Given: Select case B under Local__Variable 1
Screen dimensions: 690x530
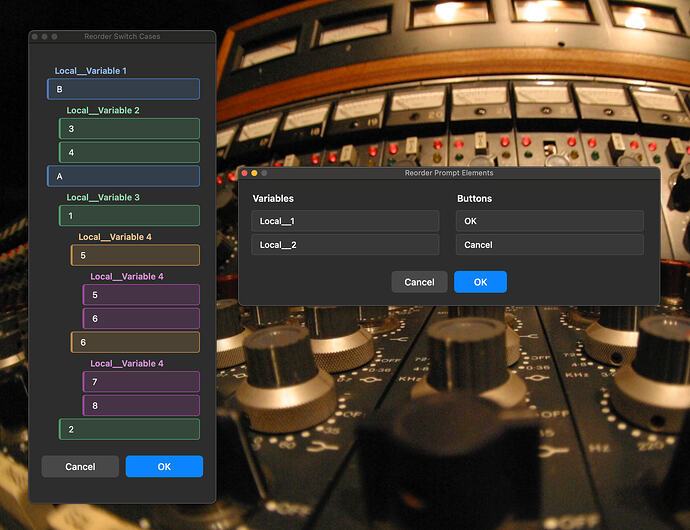Looking at the screenshot, I should pyautogui.click(x=123, y=89).
